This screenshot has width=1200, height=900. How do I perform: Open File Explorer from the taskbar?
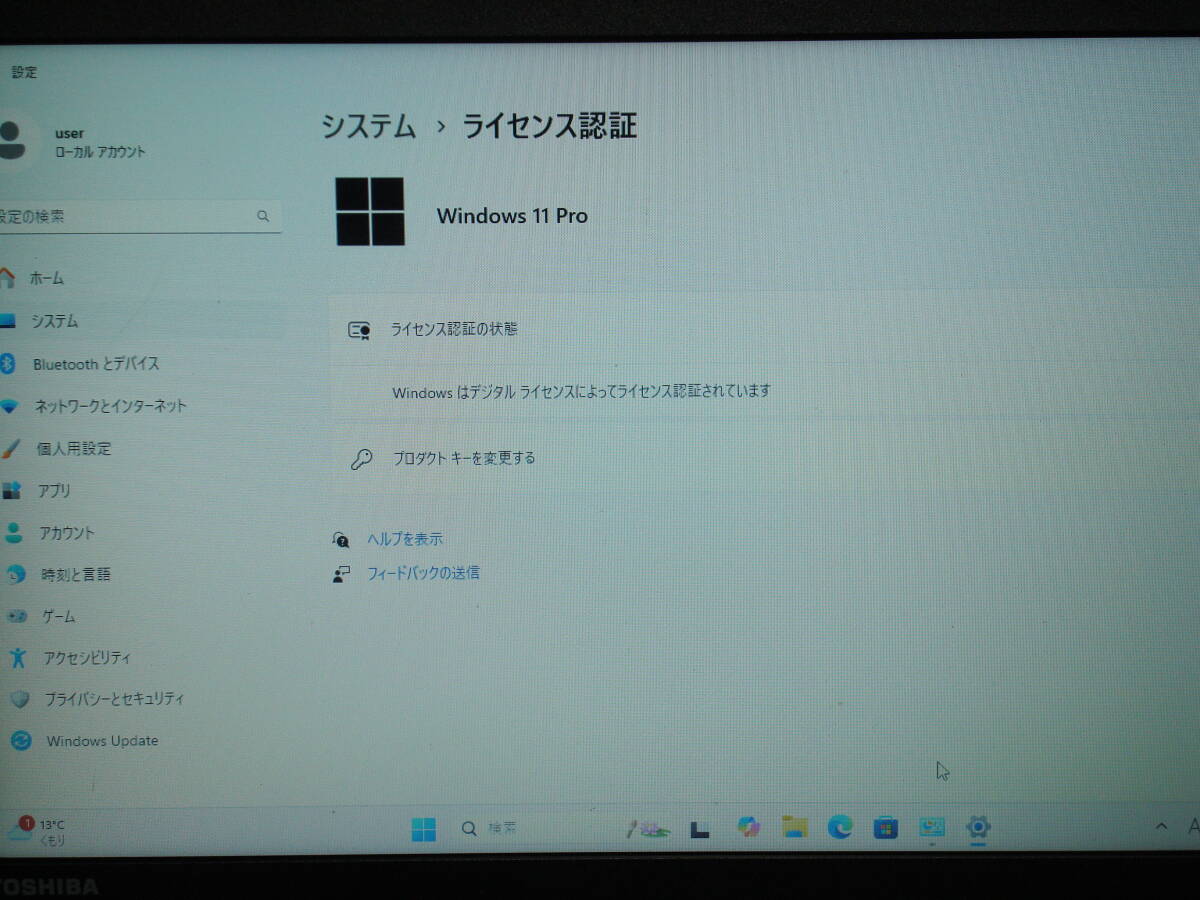[794, 828]
